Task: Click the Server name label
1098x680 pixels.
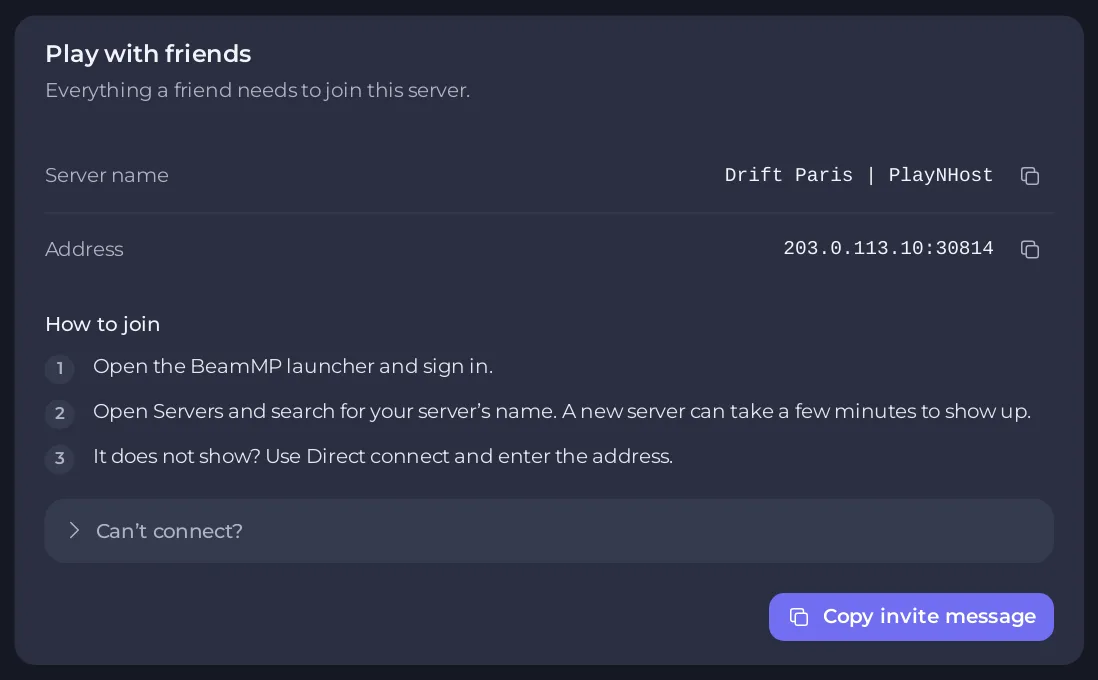Action: coord(106,175)
